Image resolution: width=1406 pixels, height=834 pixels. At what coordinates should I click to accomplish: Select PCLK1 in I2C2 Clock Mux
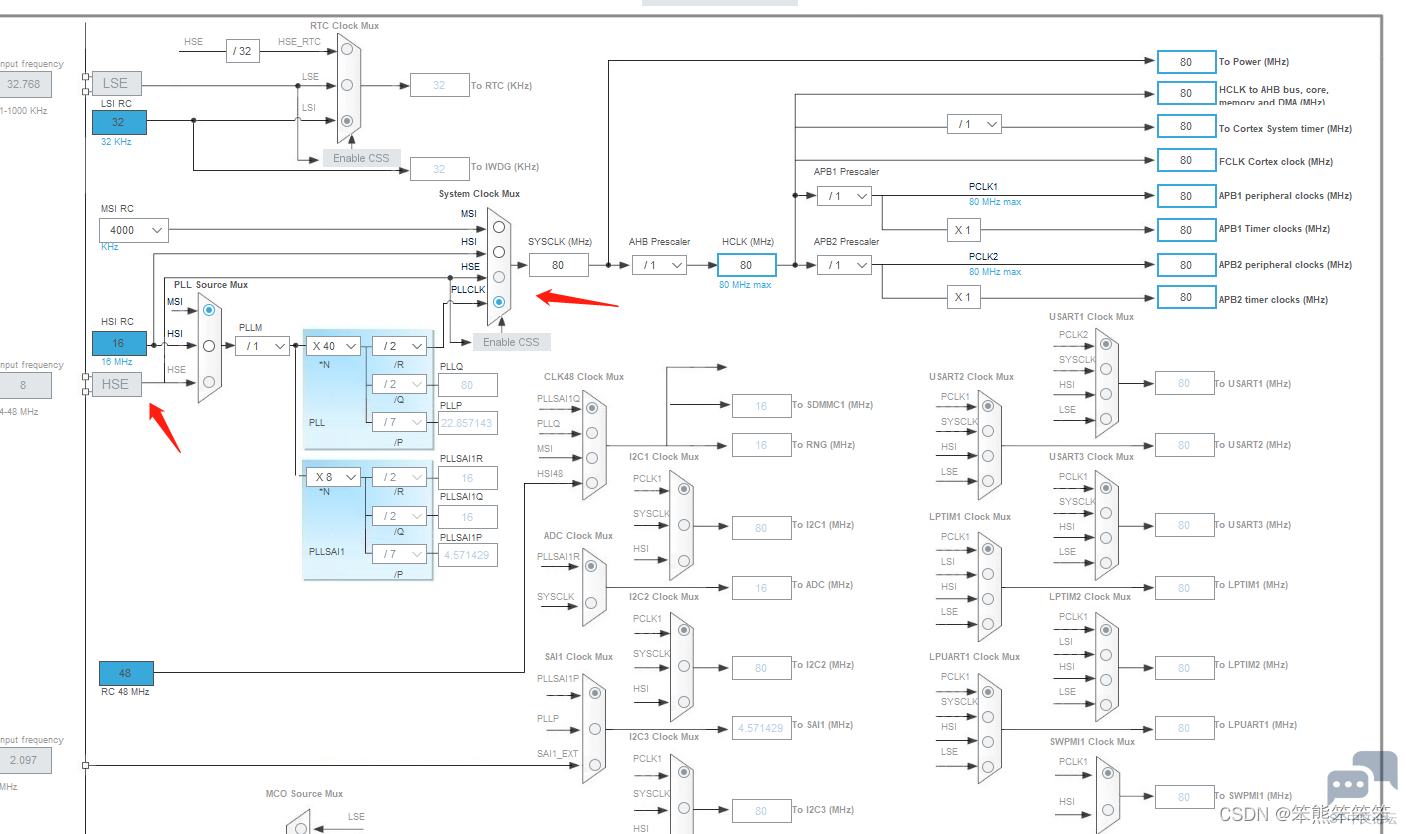pyautogui.click(x=683, y=630)
